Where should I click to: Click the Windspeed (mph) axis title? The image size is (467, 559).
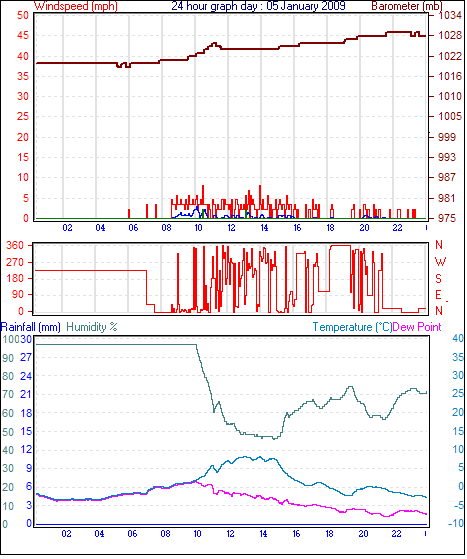[x=76, y=6]
